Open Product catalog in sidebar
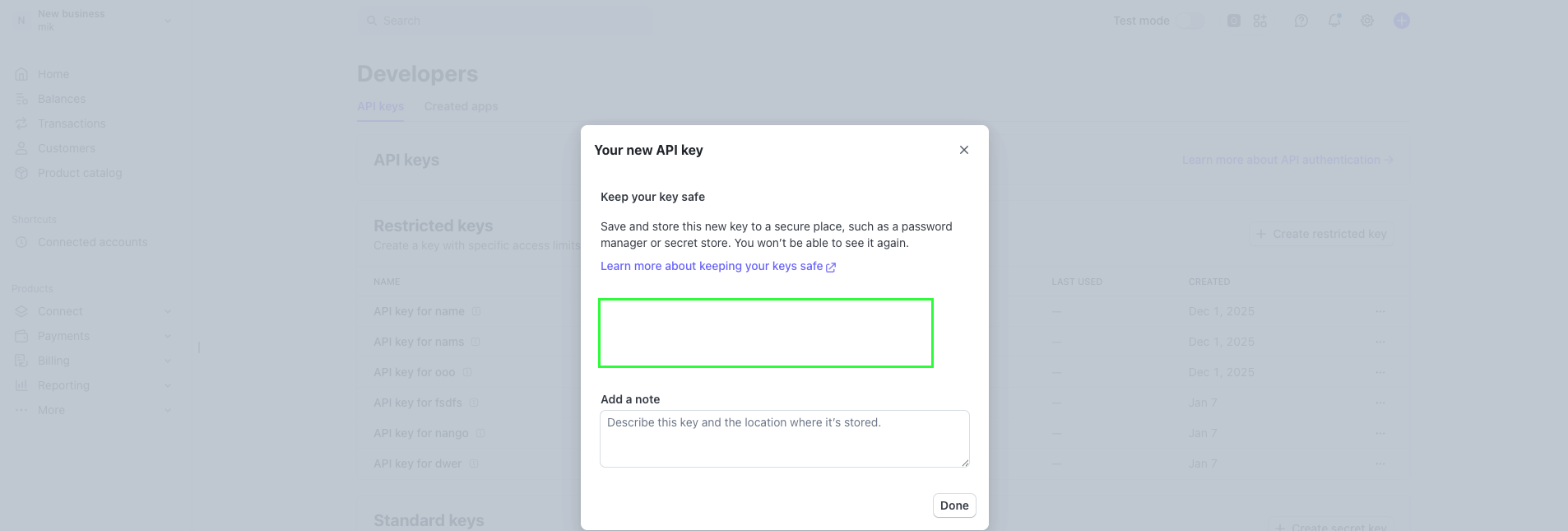The image size is (1568, 531). 79,173
